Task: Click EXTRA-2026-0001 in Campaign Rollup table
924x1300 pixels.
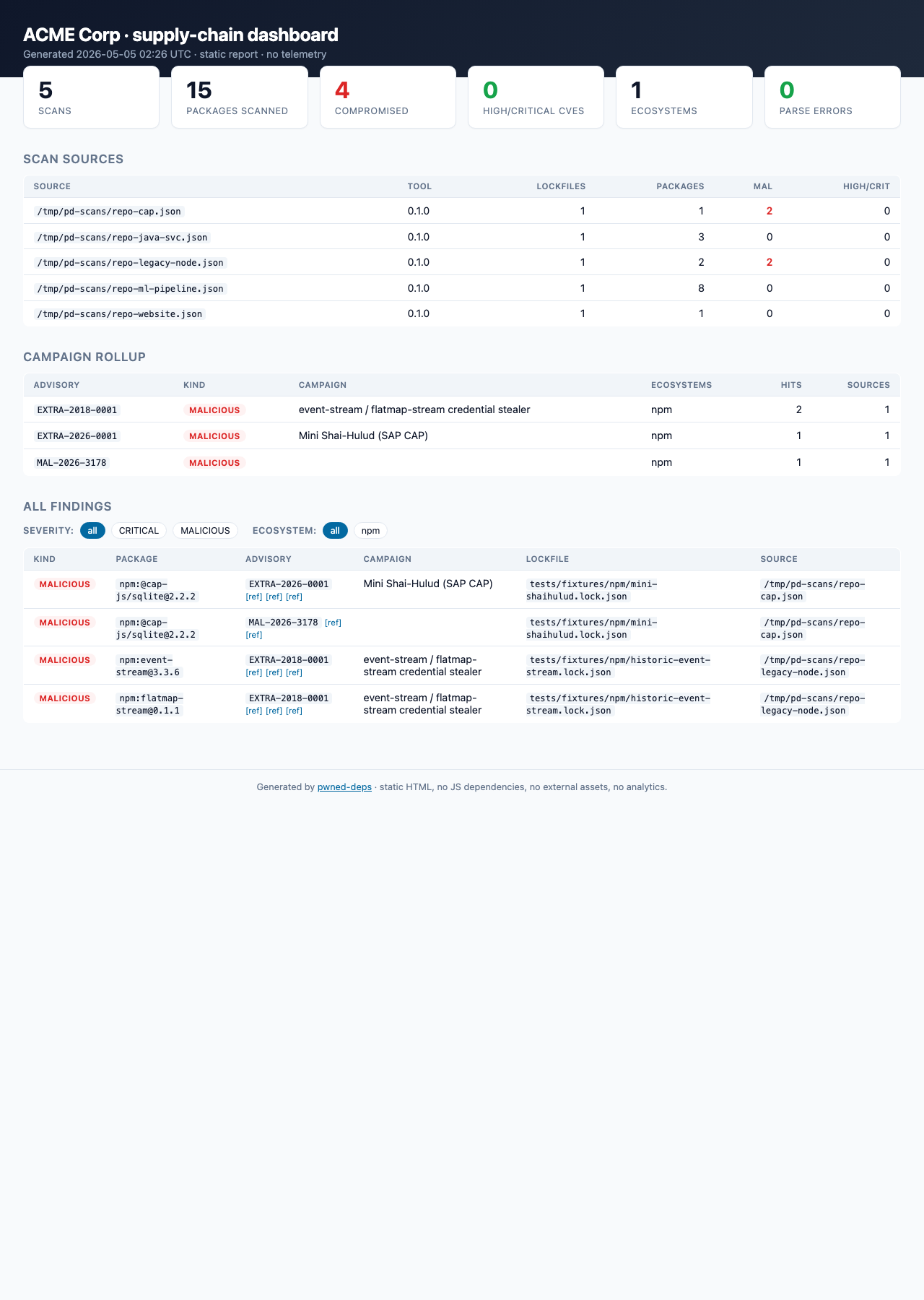Action: pos(77,436)
